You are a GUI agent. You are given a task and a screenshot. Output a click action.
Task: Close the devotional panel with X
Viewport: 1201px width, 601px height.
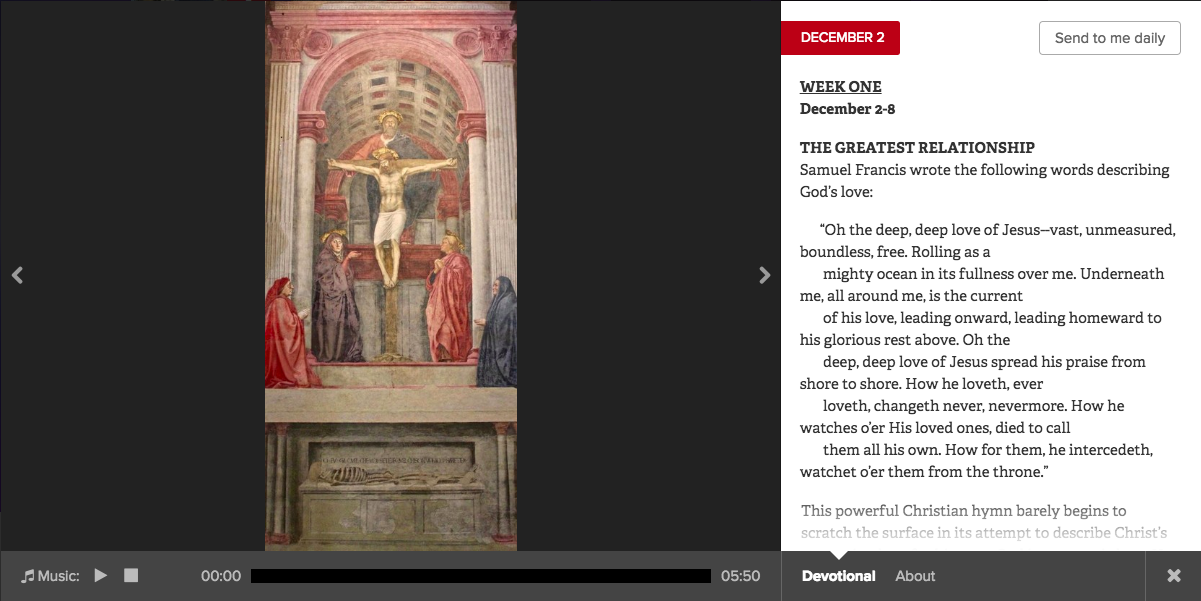pyautogui.click(x=1174, y=576)
